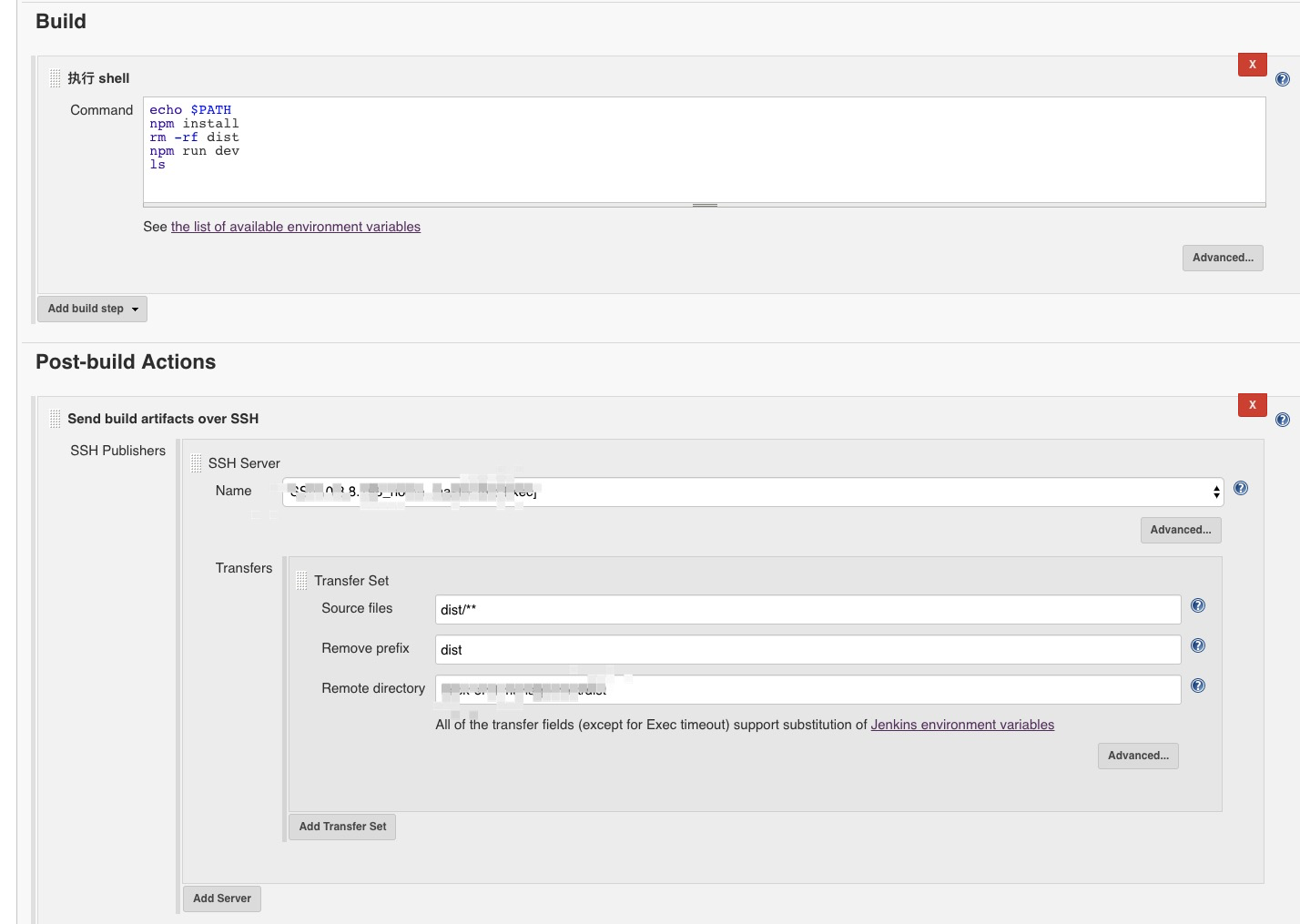
Task: Click into the Source files input field
Action: pyautogui.click(x=807, y=610)
